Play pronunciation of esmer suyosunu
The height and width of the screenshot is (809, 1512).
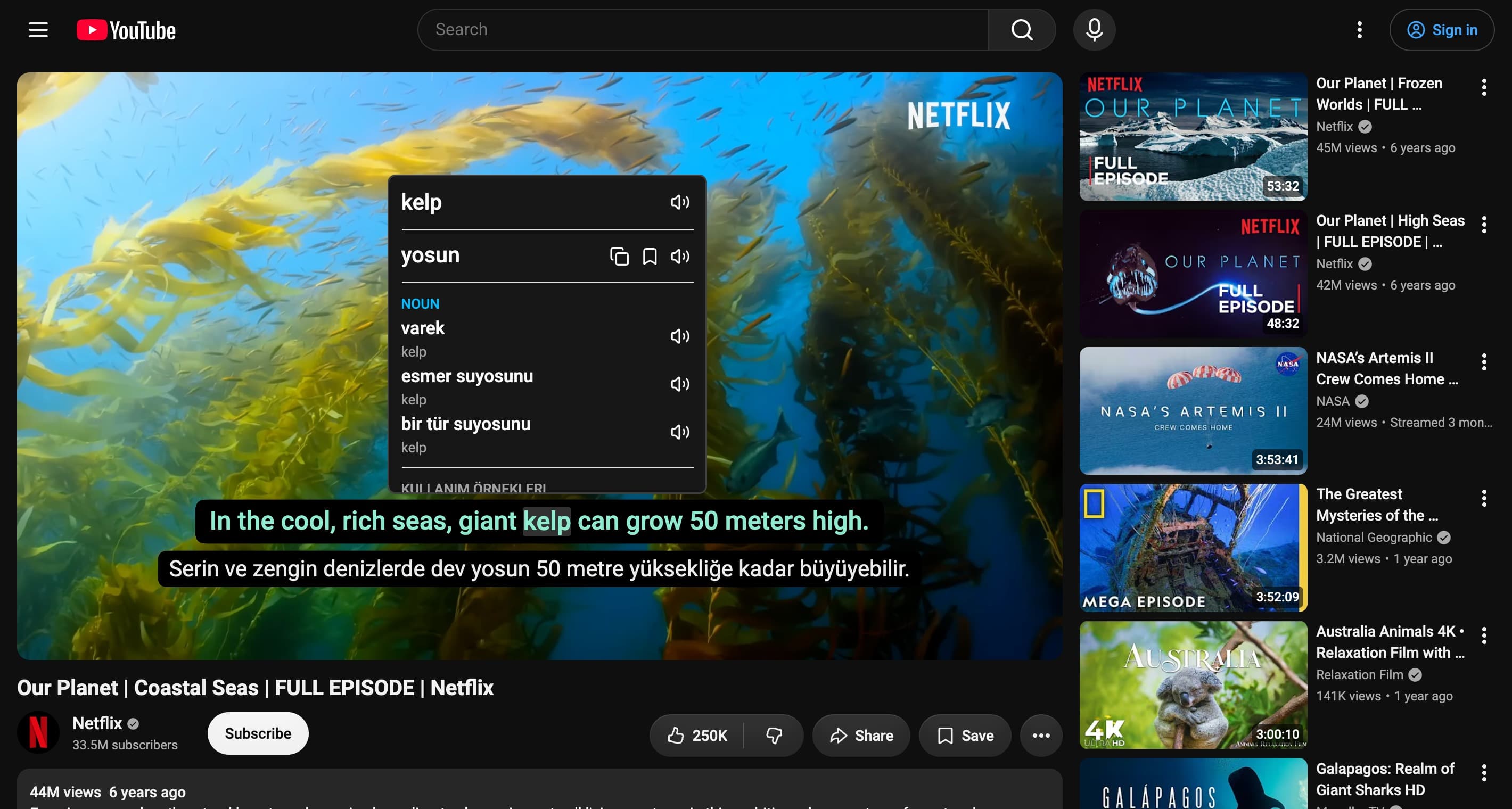(680, 384)
